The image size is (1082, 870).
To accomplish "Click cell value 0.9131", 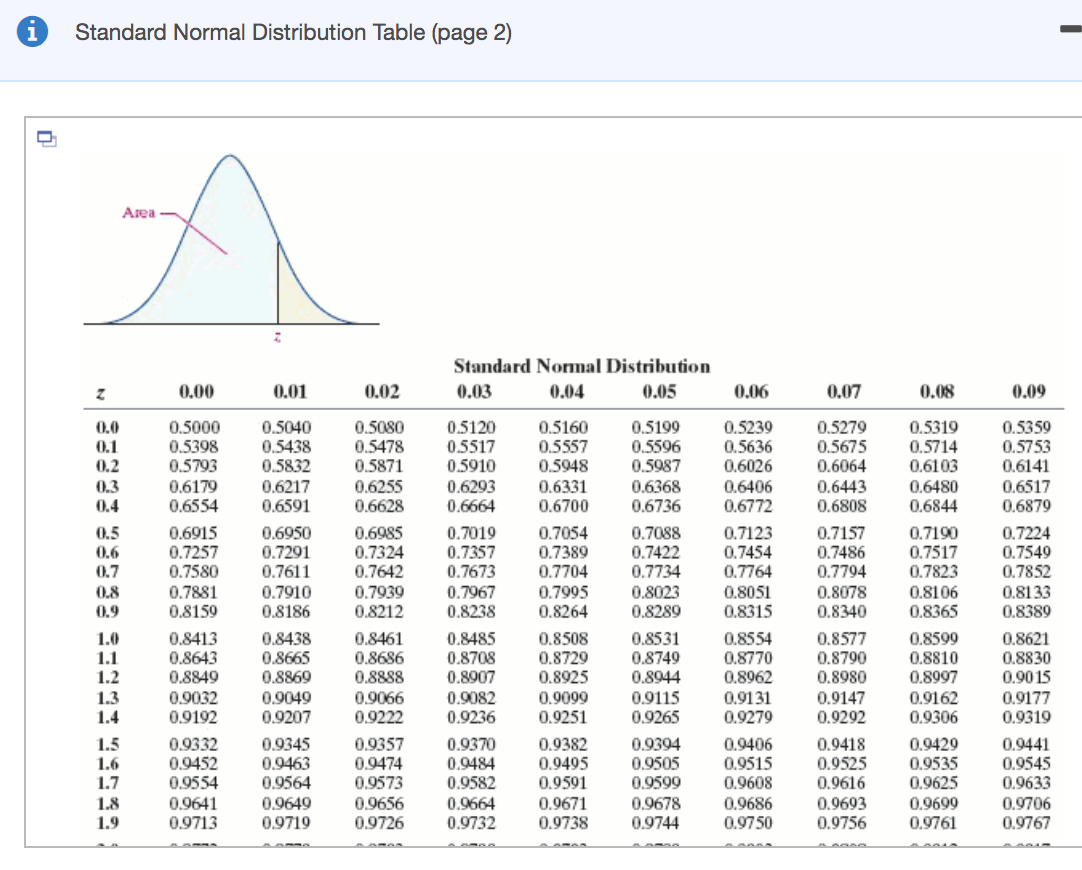I will point(749,698).
